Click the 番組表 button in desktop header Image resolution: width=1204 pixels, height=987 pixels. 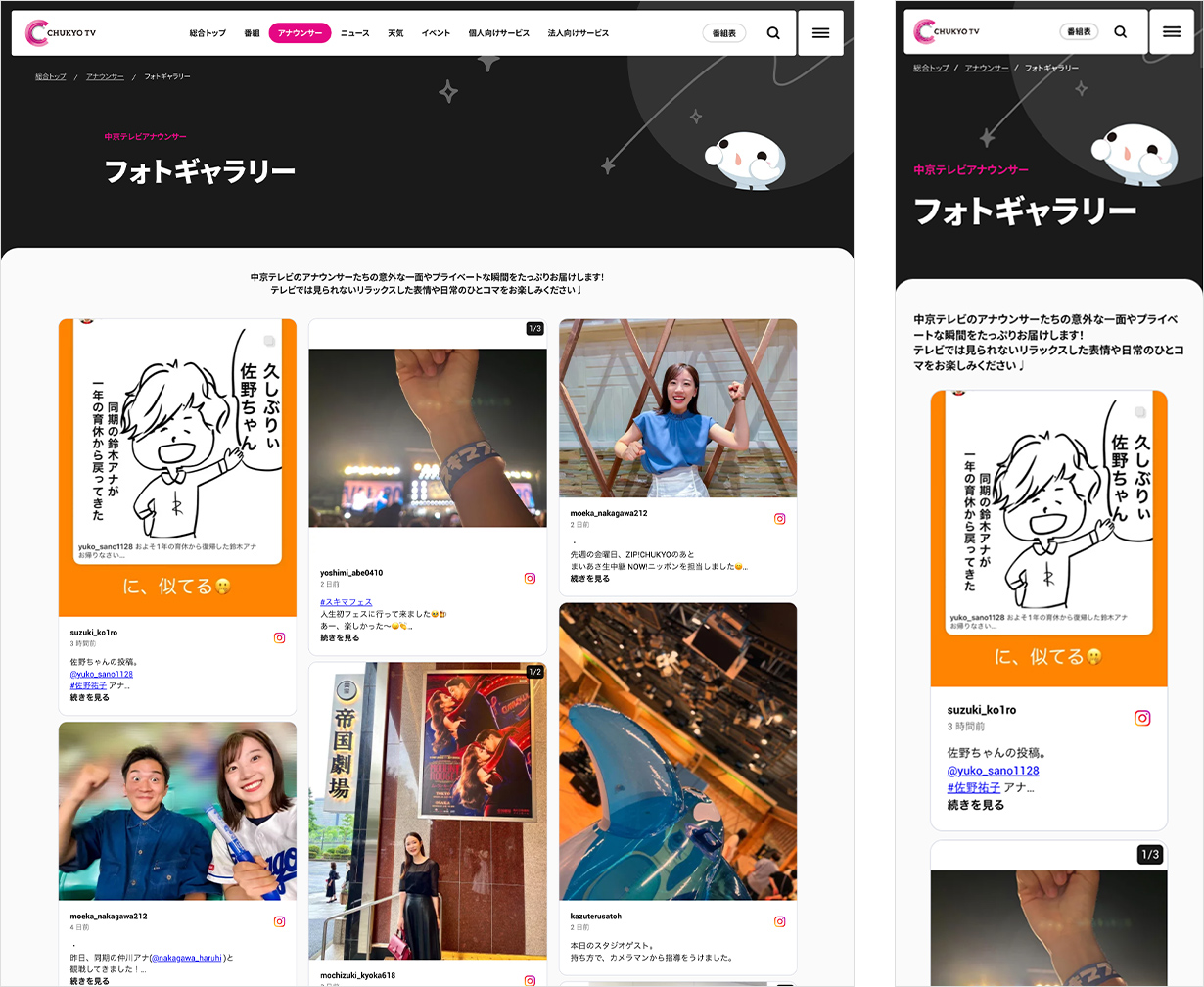(723, 33)
